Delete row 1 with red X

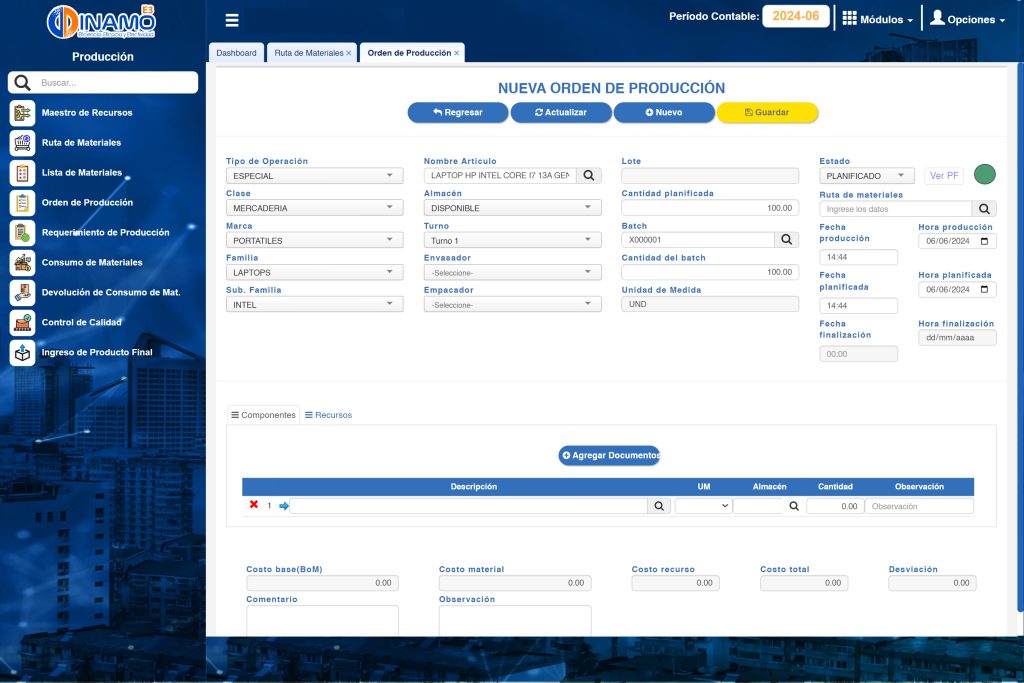(254, 505)
